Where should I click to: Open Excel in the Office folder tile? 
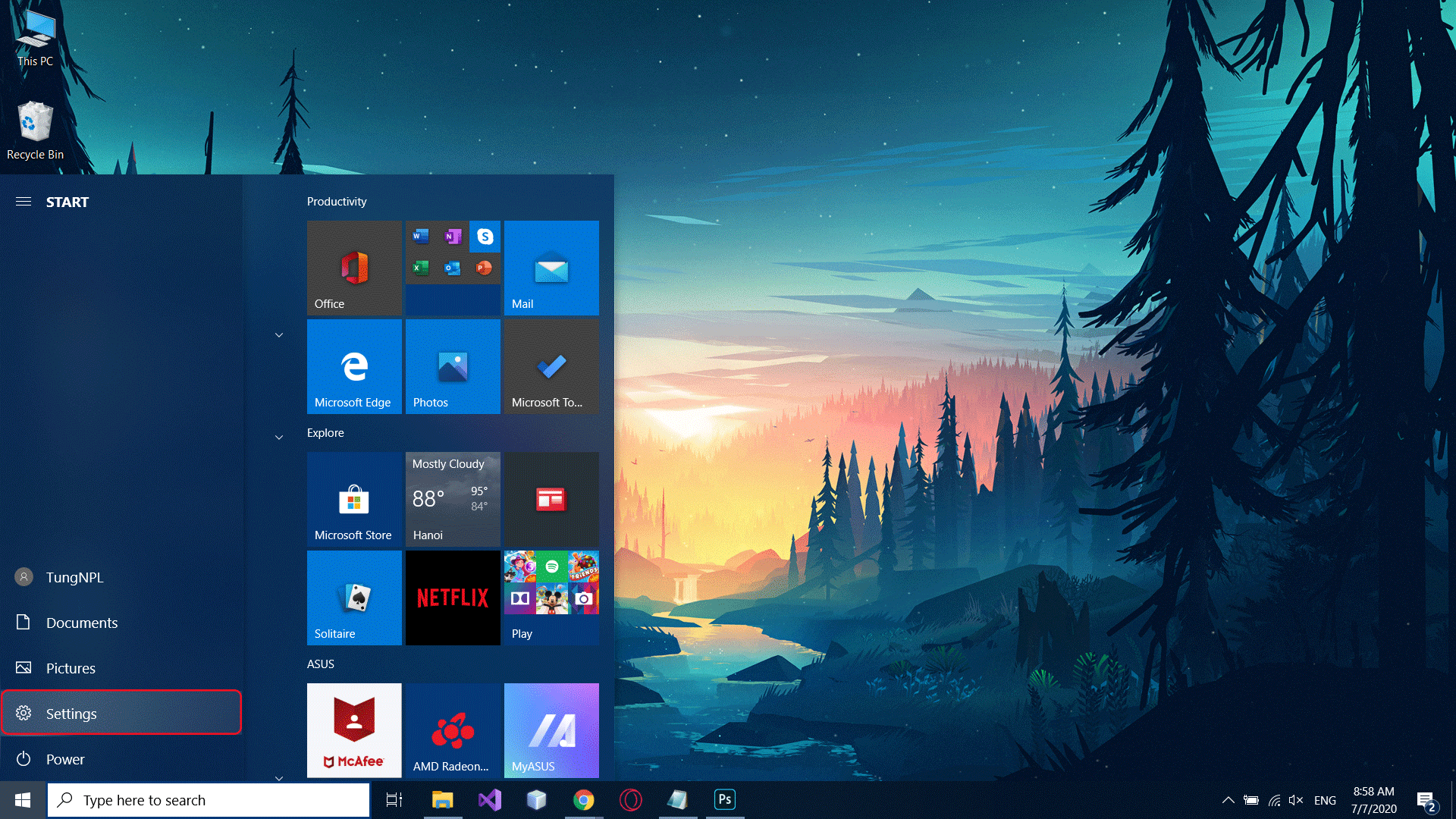(421, 268)
